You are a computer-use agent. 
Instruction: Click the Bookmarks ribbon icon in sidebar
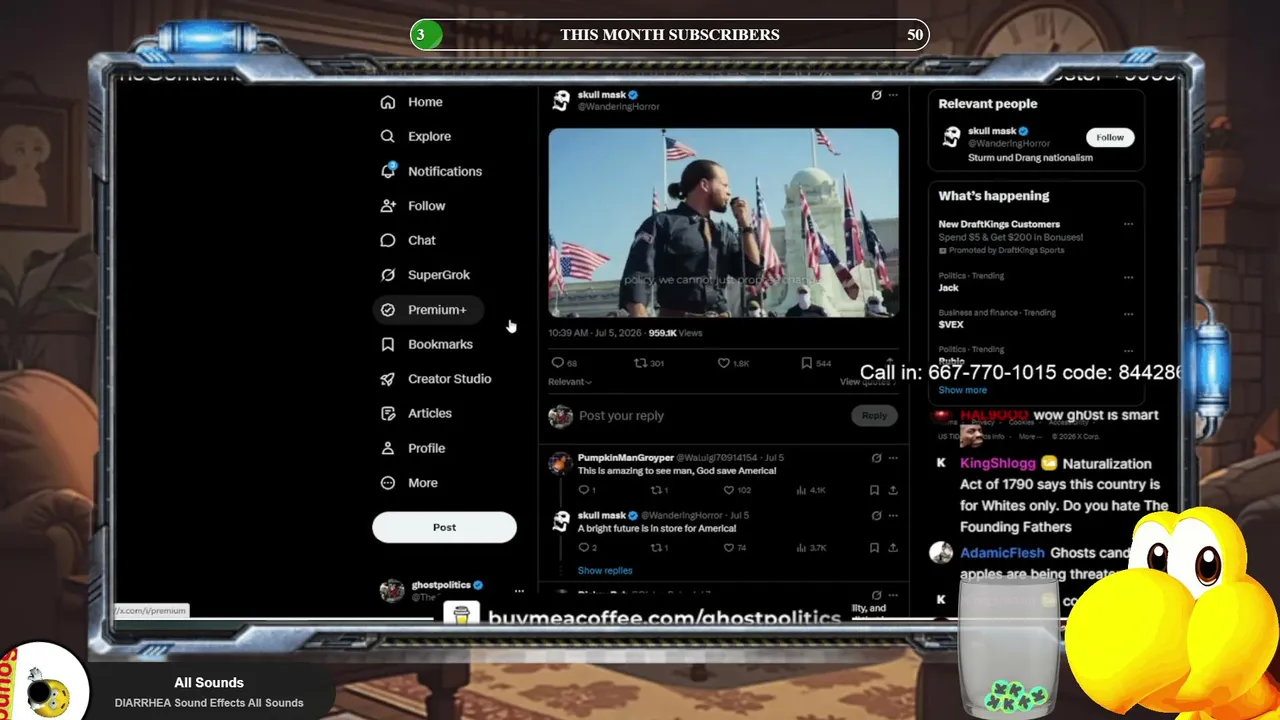(x=388, y=344)
